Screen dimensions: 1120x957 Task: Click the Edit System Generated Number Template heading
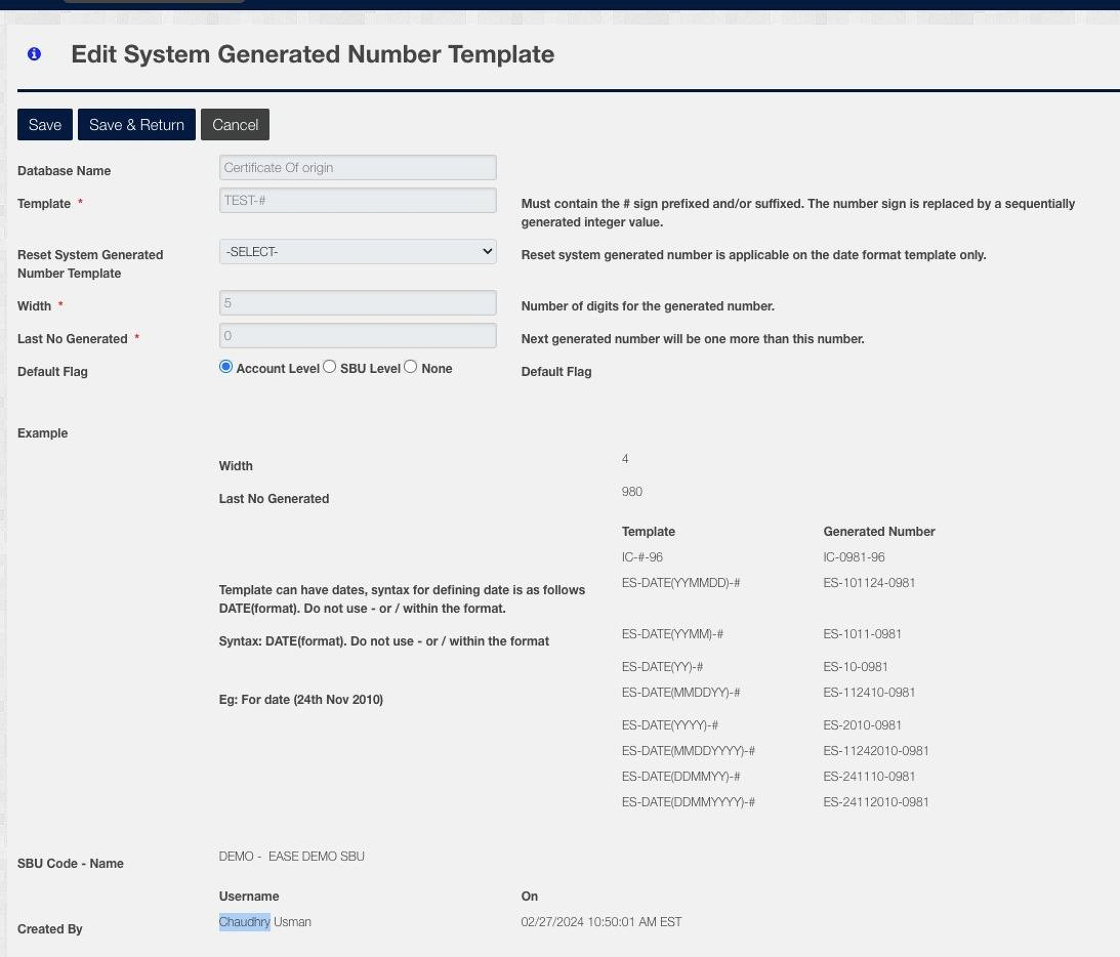click(313, 54)
